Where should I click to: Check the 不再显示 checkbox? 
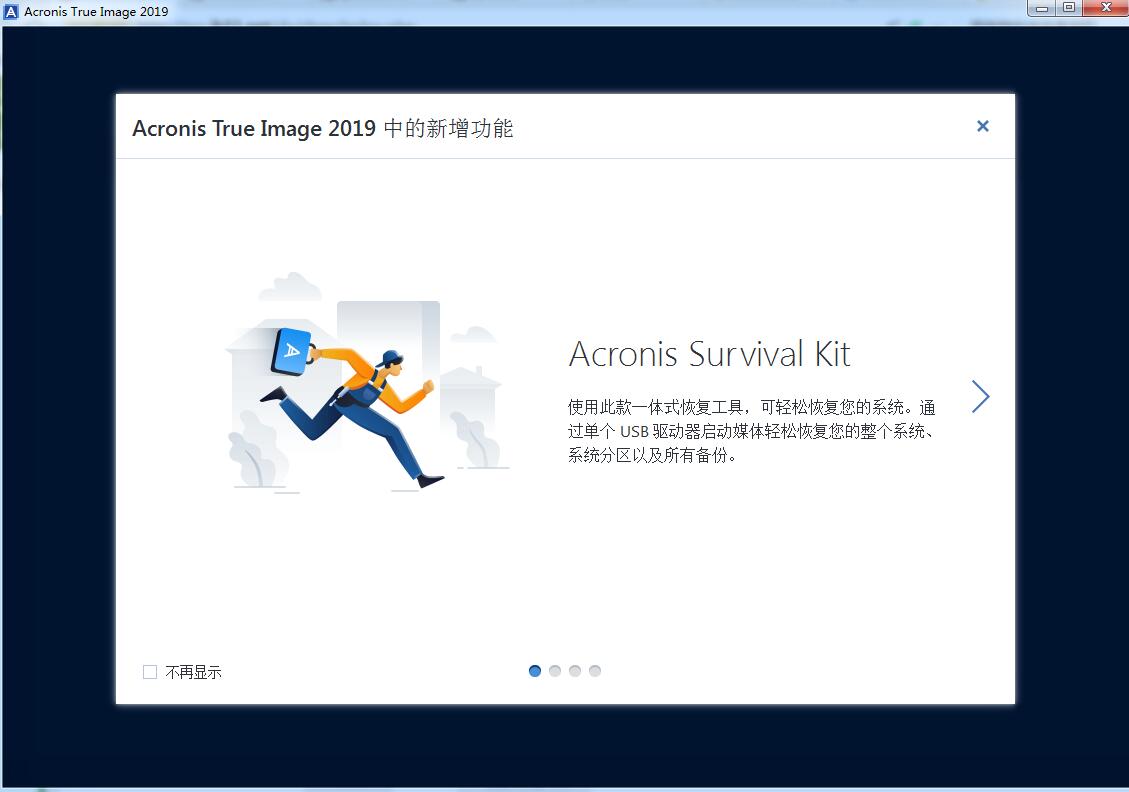[150, 672]
